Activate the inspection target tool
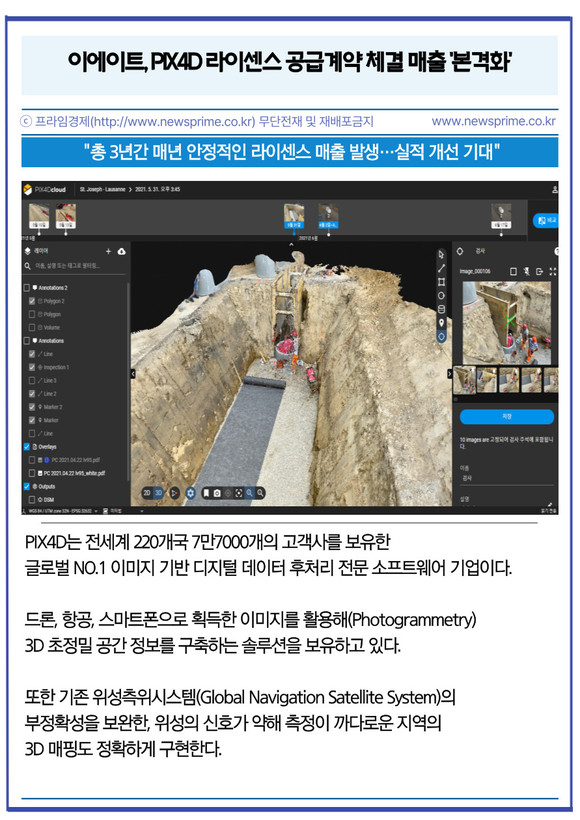The width and height of the screenshot is (580, 820). (441, 337)
